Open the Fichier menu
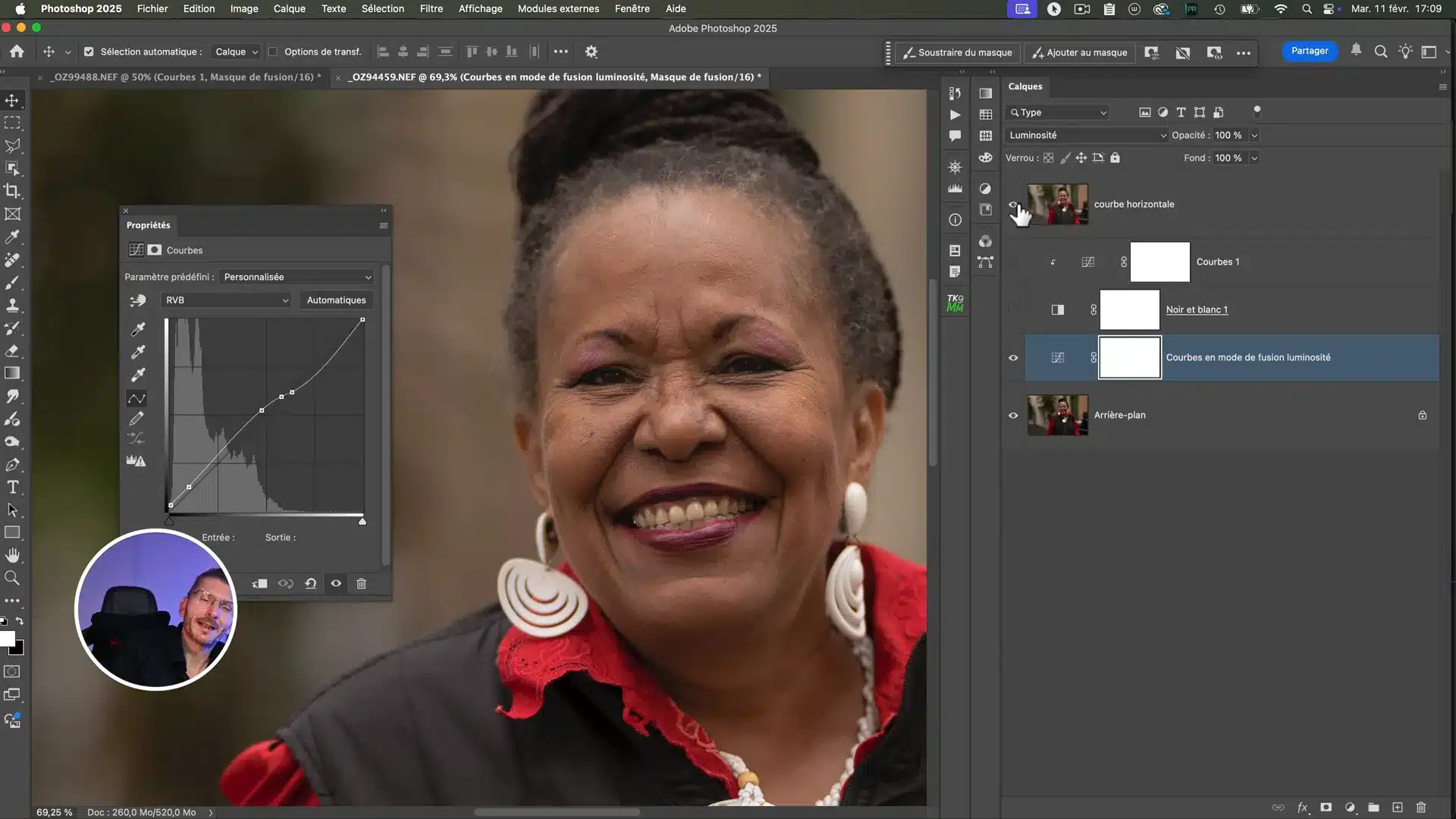Image resolution: width=1456 pixels, height=819 pixels. (152, 8)
